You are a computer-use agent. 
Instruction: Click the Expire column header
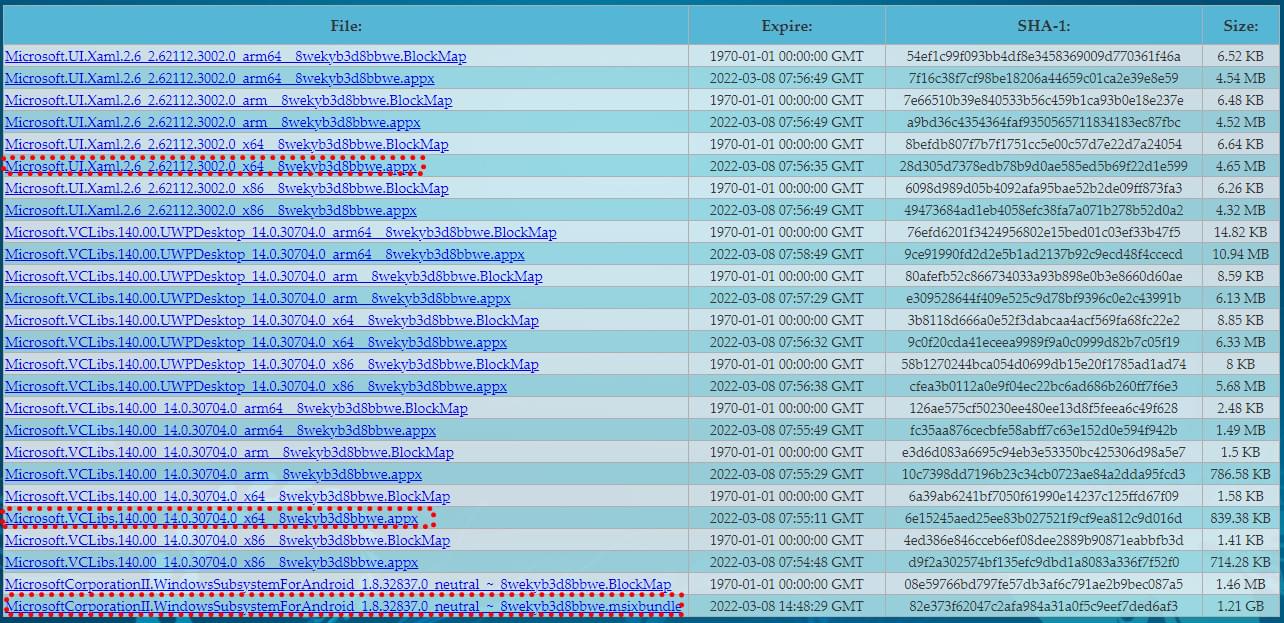coord(786,26)
